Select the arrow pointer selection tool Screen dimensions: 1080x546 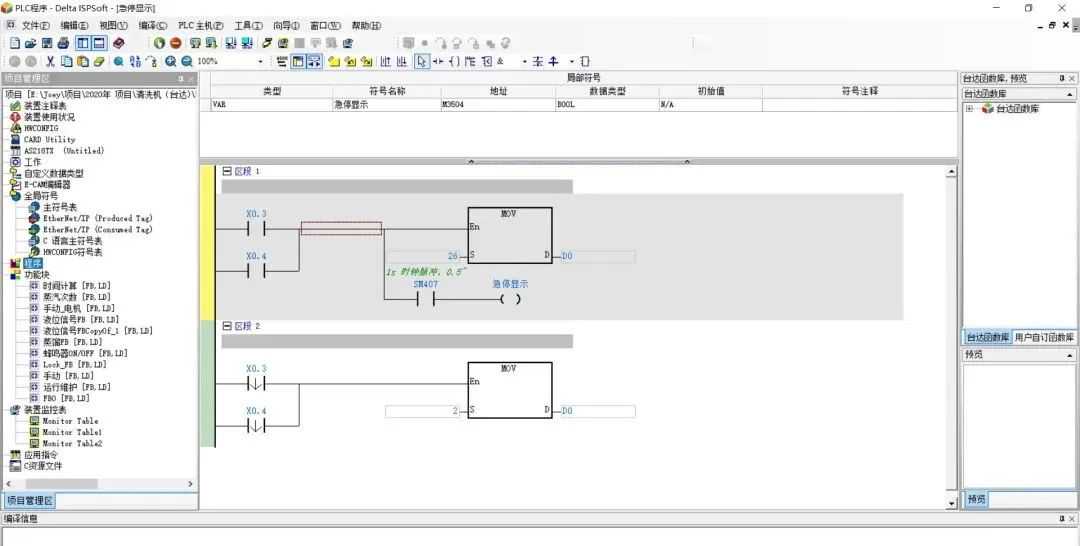click(422, 61)
